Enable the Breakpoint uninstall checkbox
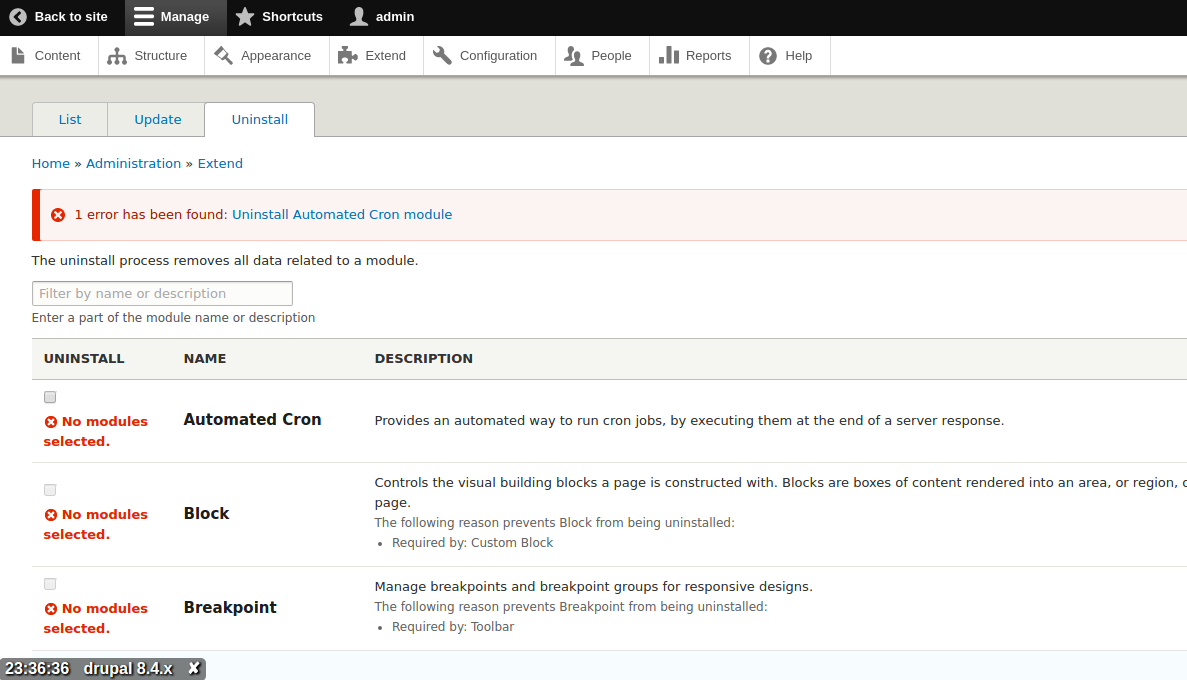 coord(49,583)
